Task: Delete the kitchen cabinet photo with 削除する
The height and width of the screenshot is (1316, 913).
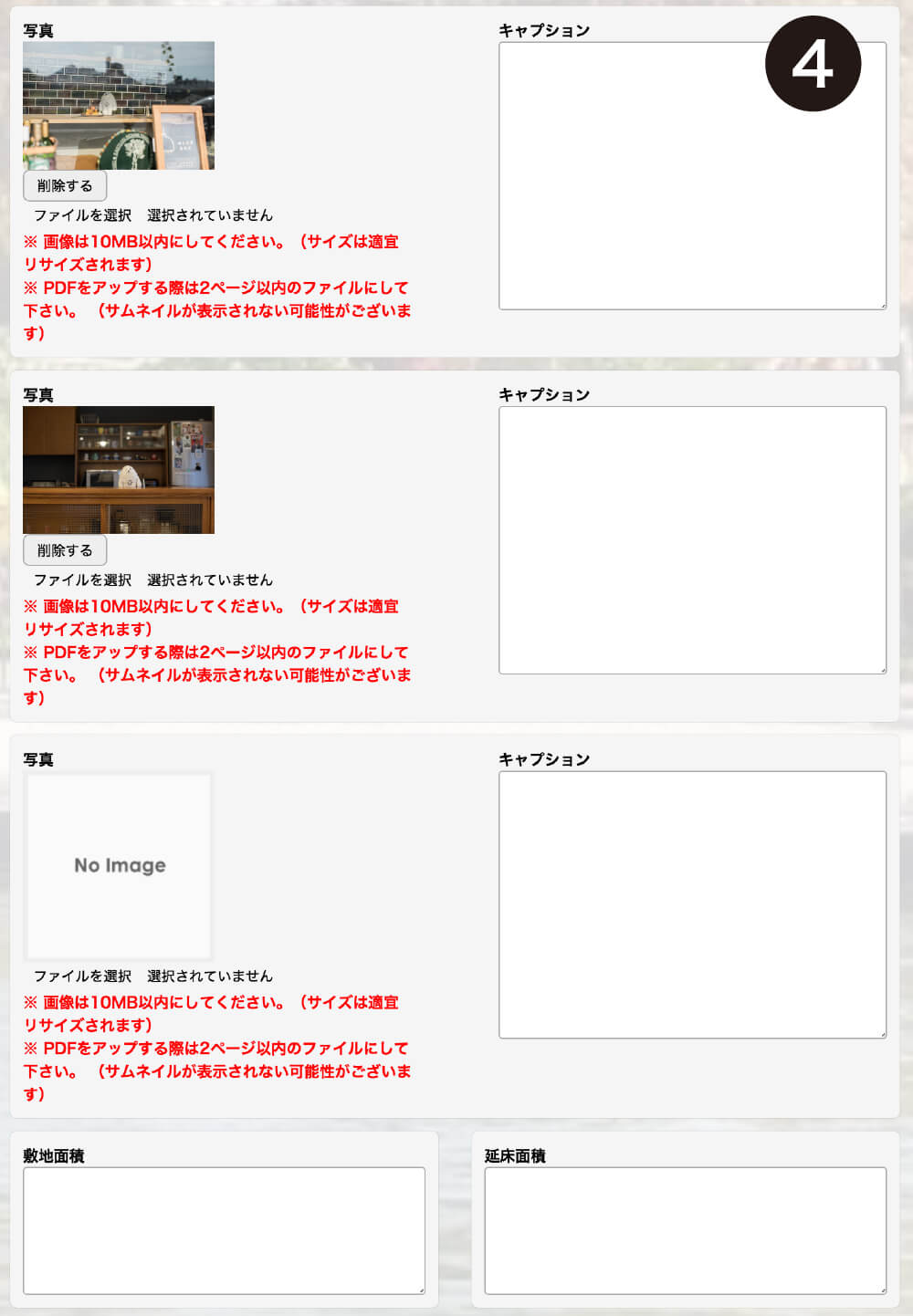Action: pyautogui.click(x=65, y=550)
